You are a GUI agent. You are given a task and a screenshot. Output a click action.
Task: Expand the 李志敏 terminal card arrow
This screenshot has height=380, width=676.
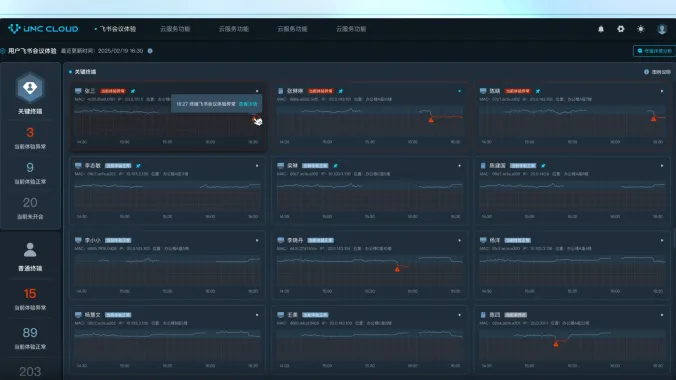coord(257,166)
